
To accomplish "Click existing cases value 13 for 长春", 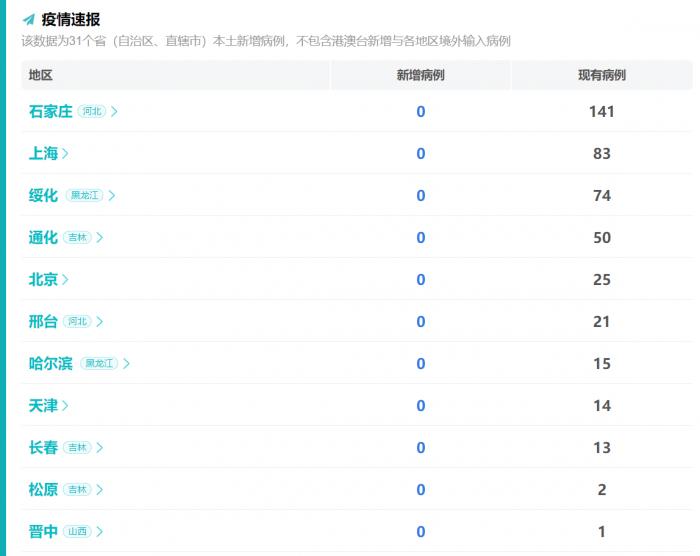I will pos(602,447).
